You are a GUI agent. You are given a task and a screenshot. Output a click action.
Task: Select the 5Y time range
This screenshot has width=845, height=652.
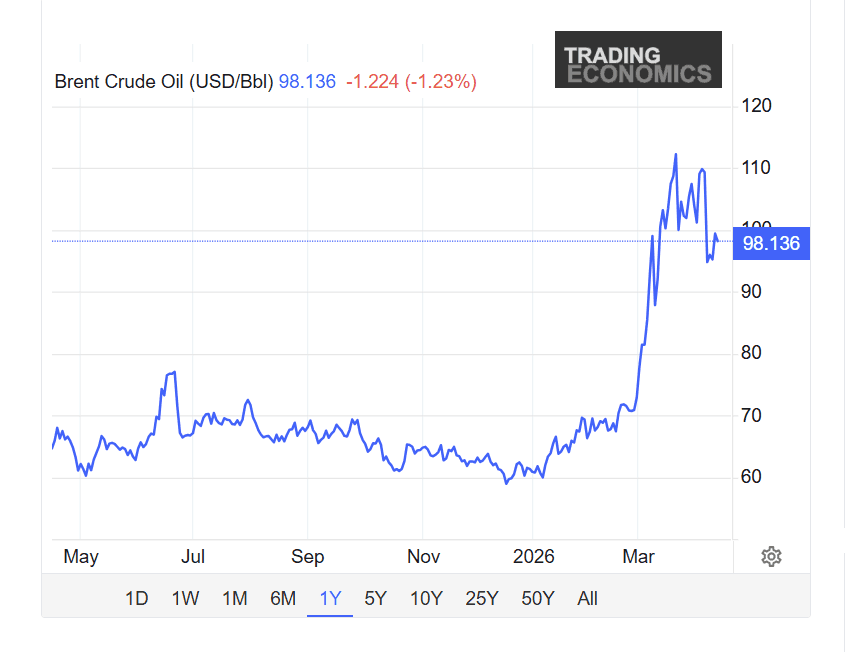click(375, 597)
